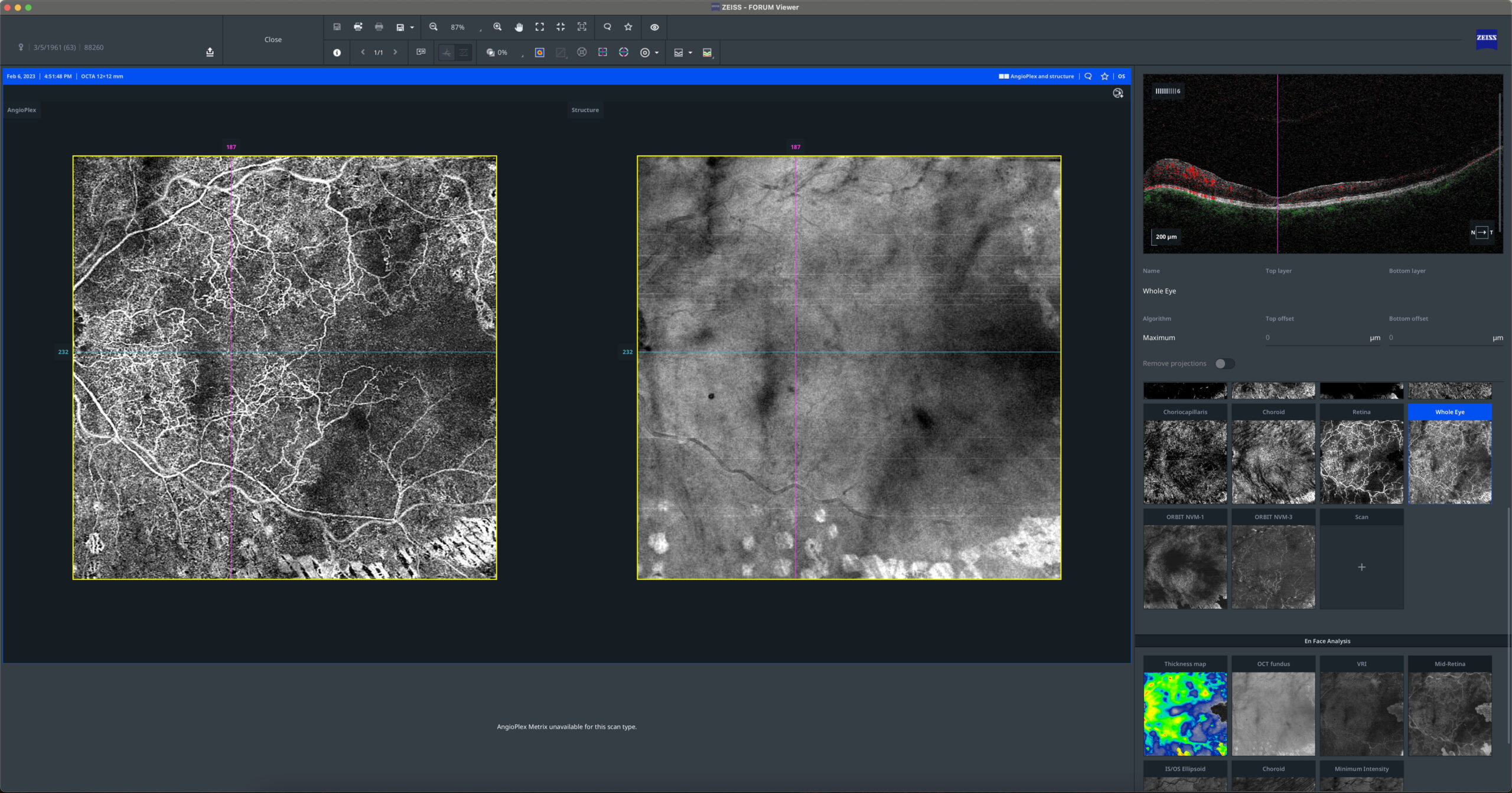Toggle the color heat map overlay

(x=540, y=53)
